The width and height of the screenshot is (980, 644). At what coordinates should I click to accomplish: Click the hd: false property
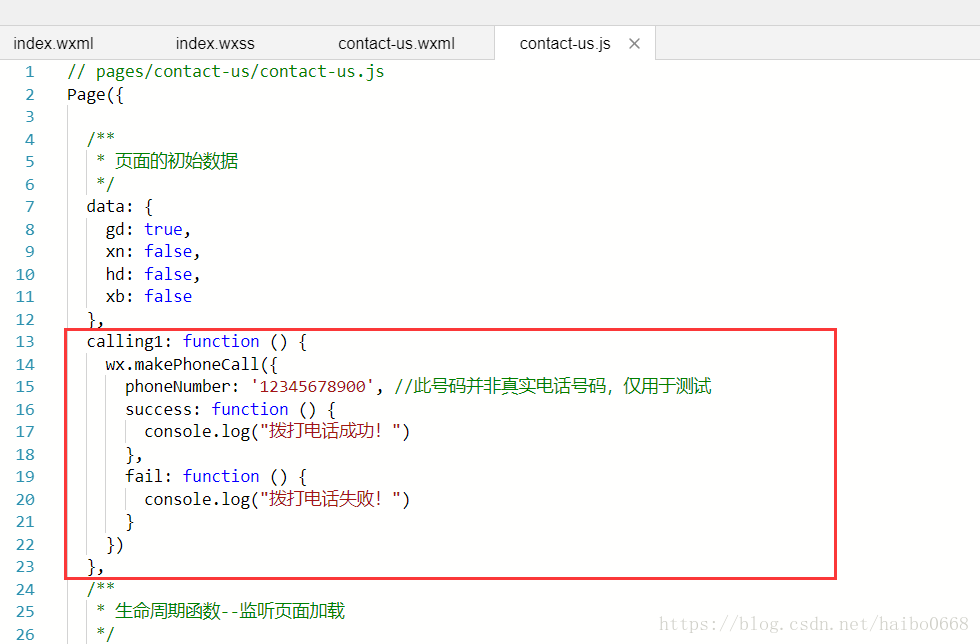point(152,274)
